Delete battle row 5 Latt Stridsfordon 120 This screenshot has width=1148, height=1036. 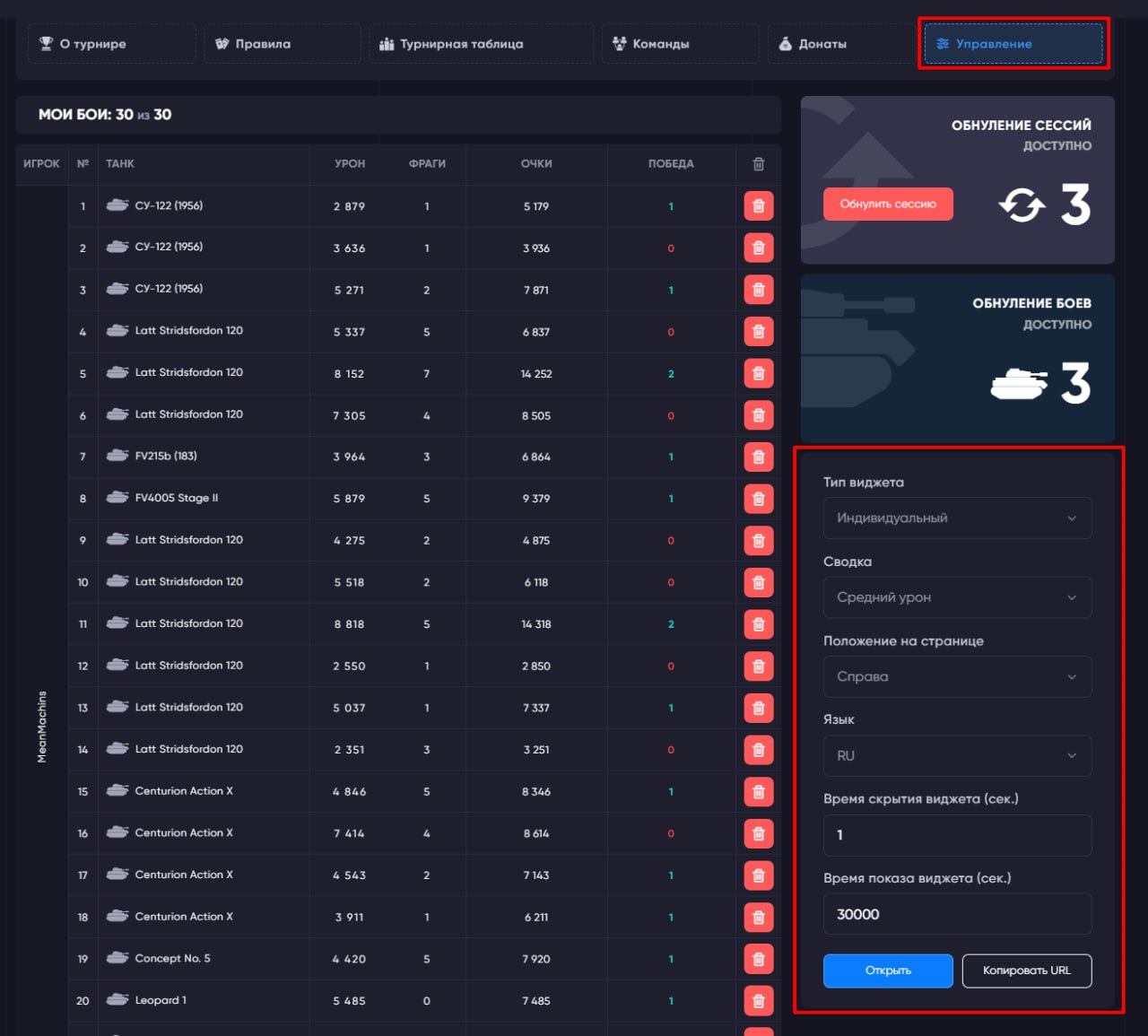(758, 373)
